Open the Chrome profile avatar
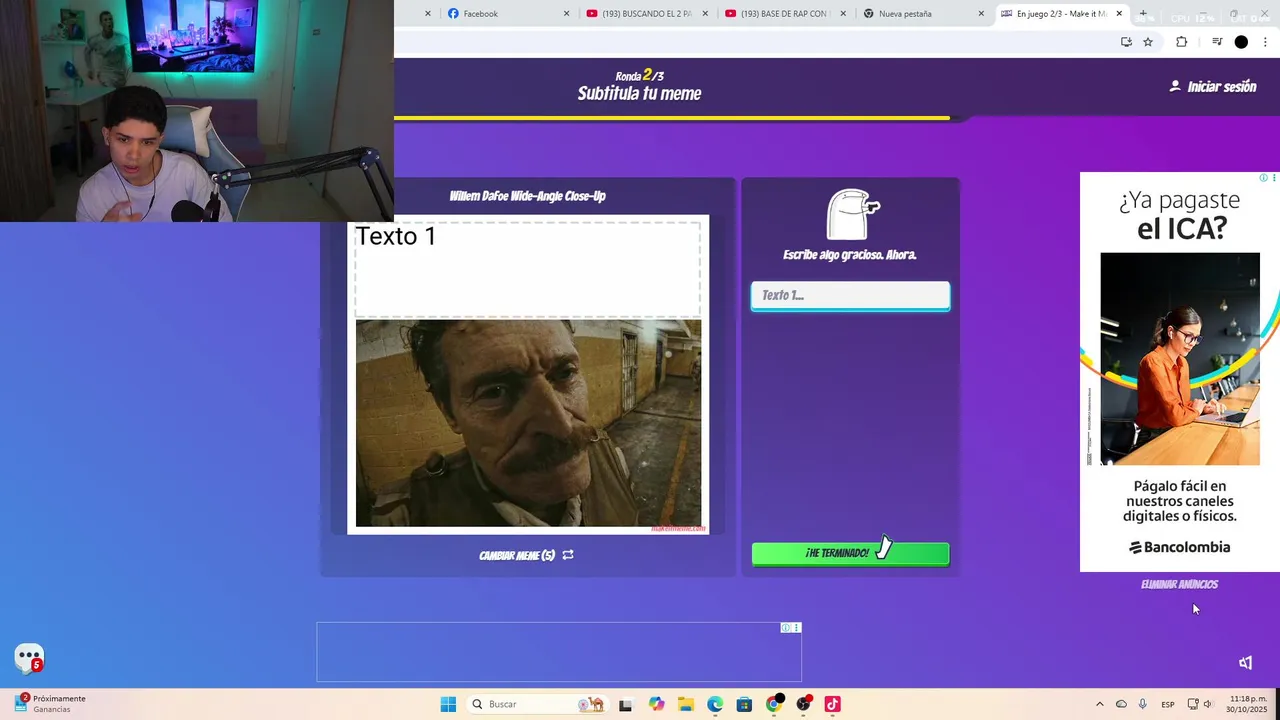Screen dimensions: 1280x720 1241,42
